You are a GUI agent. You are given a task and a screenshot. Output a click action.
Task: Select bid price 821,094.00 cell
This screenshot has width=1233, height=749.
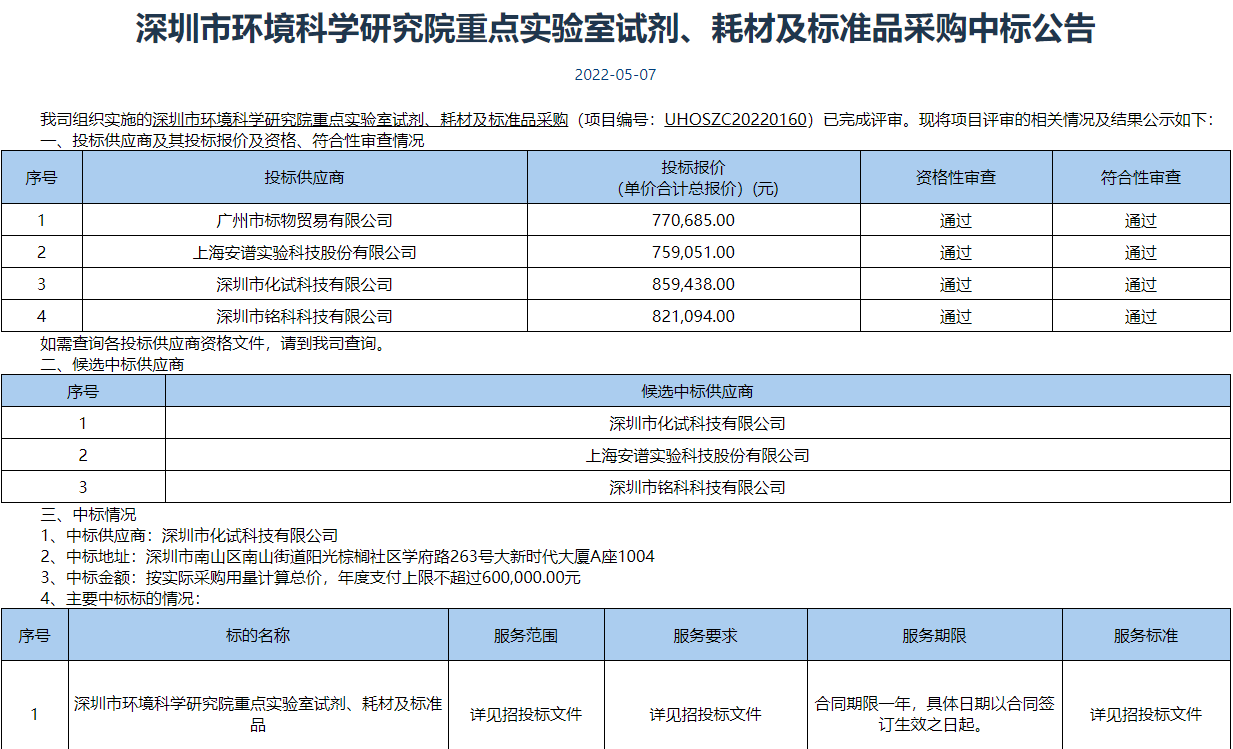pyautogui.click(x=693, y=316)
